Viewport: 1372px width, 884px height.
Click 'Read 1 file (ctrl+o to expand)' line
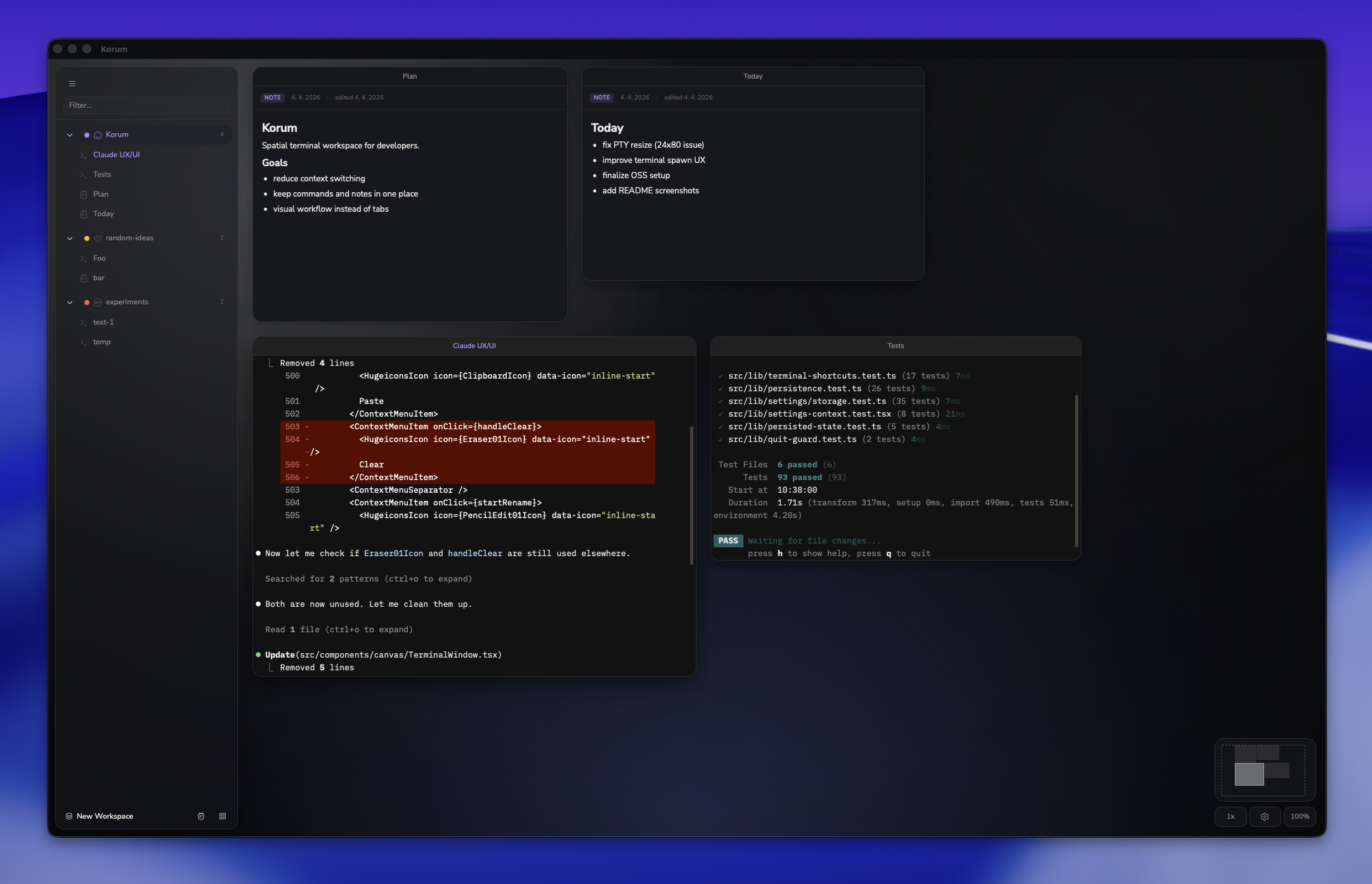[339, 630]
